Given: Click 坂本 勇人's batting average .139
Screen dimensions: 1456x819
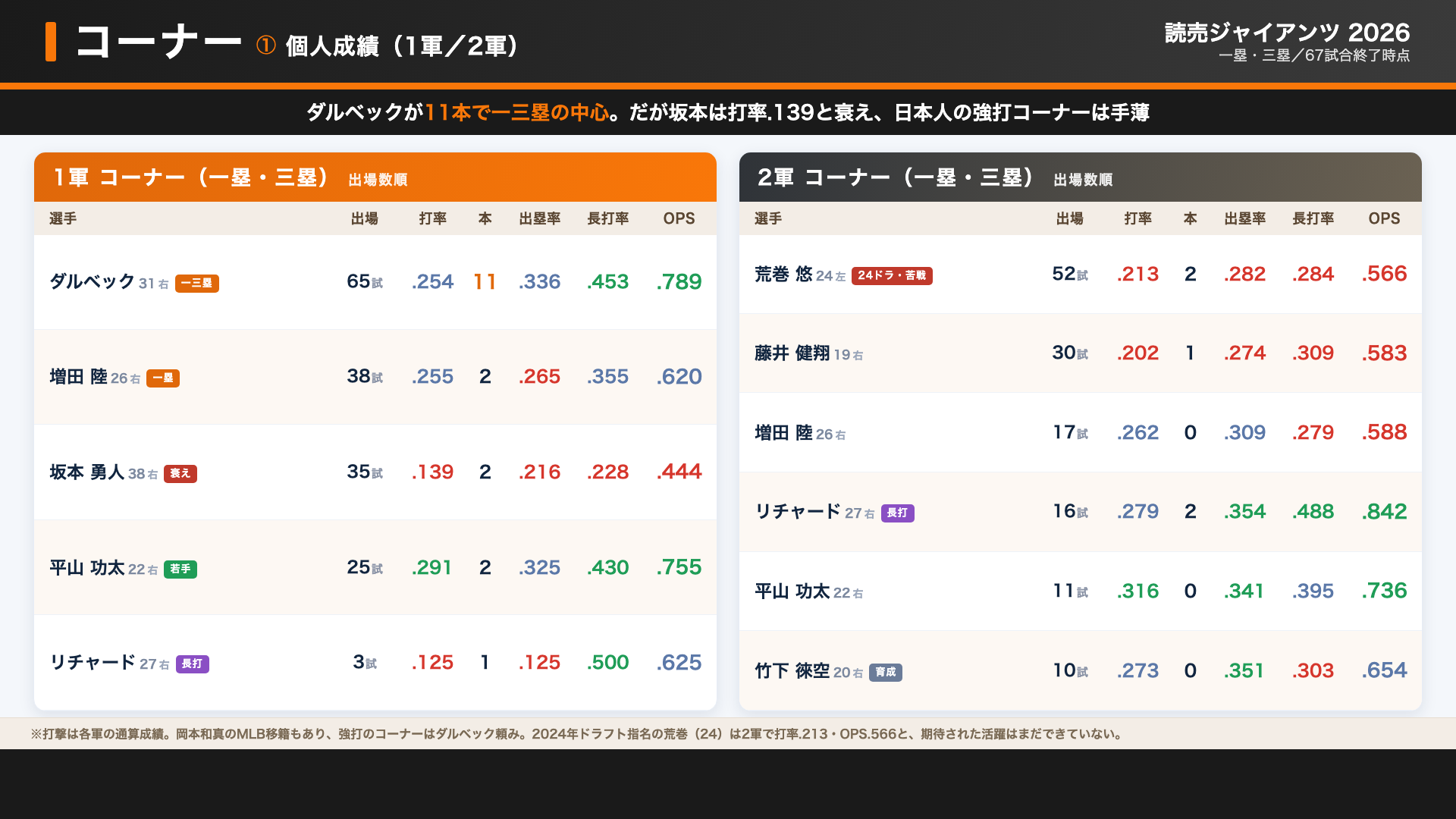Looking at the screenshot, I should coord(432,472).
